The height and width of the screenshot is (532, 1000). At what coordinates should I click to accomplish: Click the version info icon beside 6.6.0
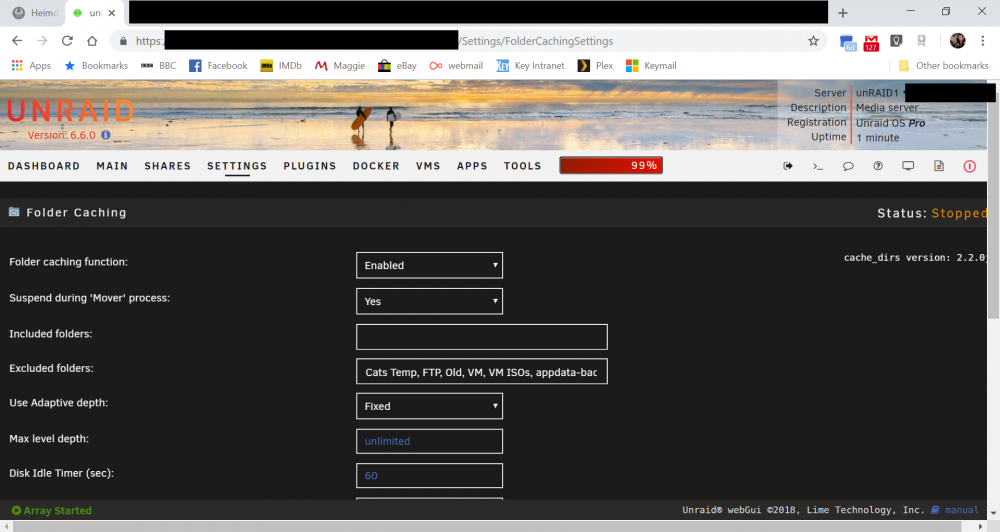click(x=106, y=135)
